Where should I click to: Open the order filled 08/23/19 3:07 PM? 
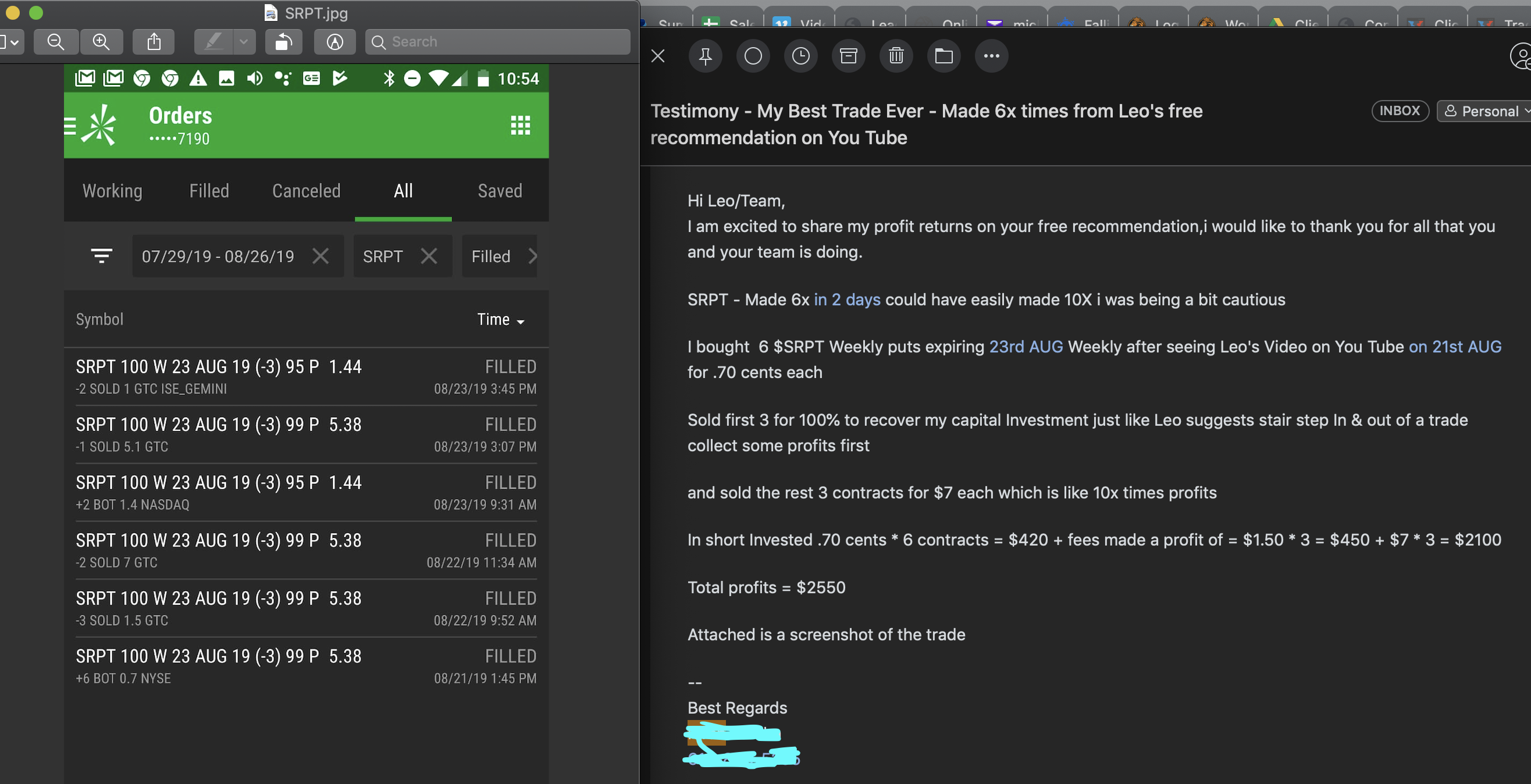[306, 434]
